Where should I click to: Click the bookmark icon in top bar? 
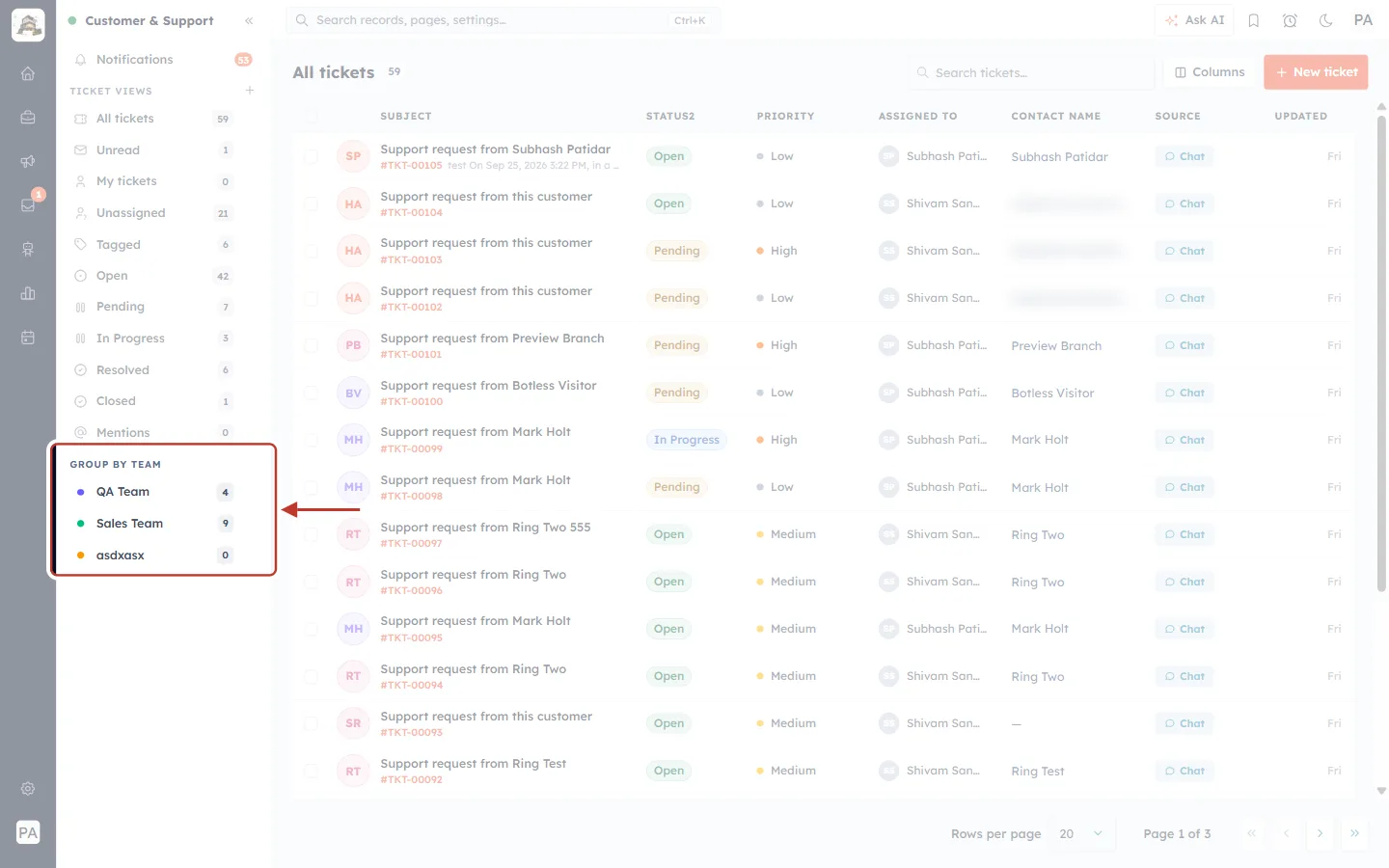click(x=1254, y=20)
